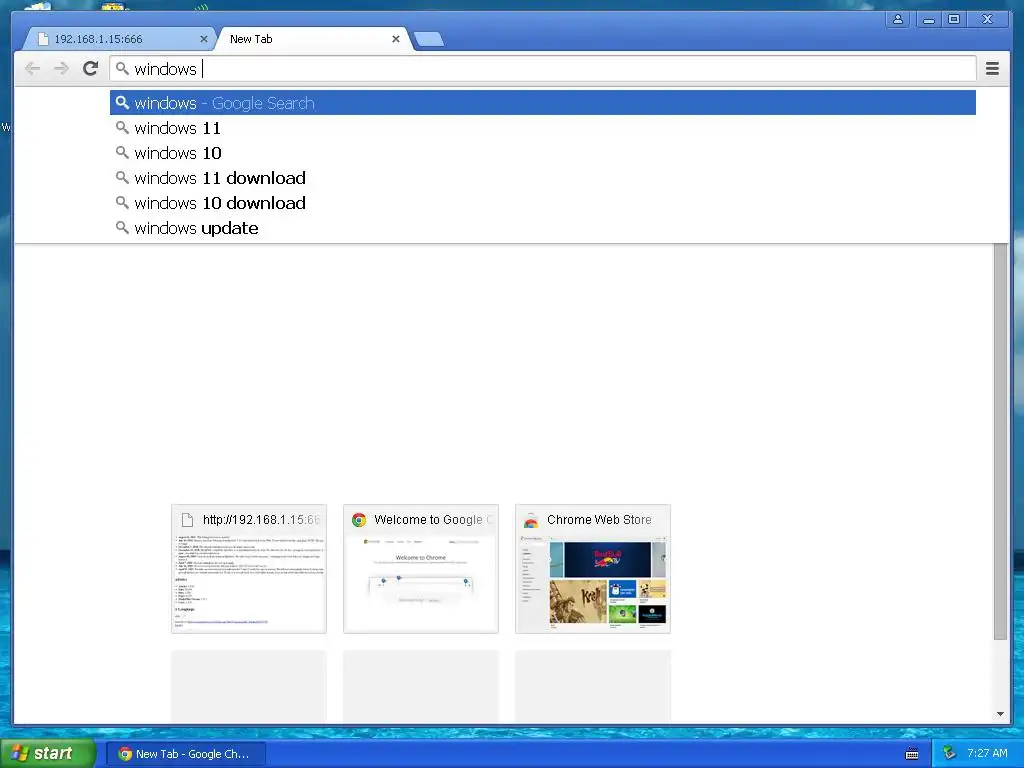Viewport: 1024px width, 768px height.
Task: Click the 7:27 AM clock
Action: coord(987,754)
